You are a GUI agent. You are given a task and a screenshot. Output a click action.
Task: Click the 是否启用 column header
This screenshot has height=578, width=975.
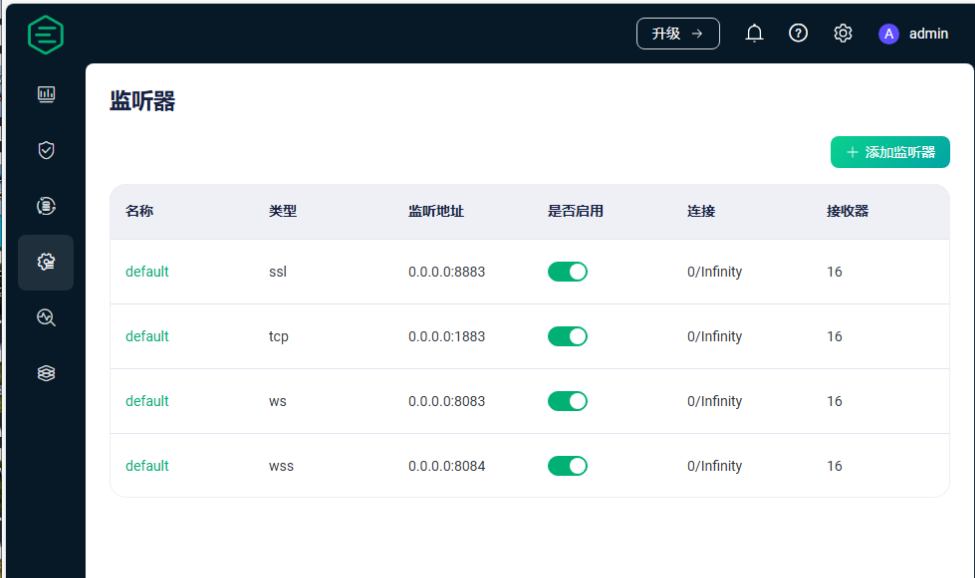[575, 211]
